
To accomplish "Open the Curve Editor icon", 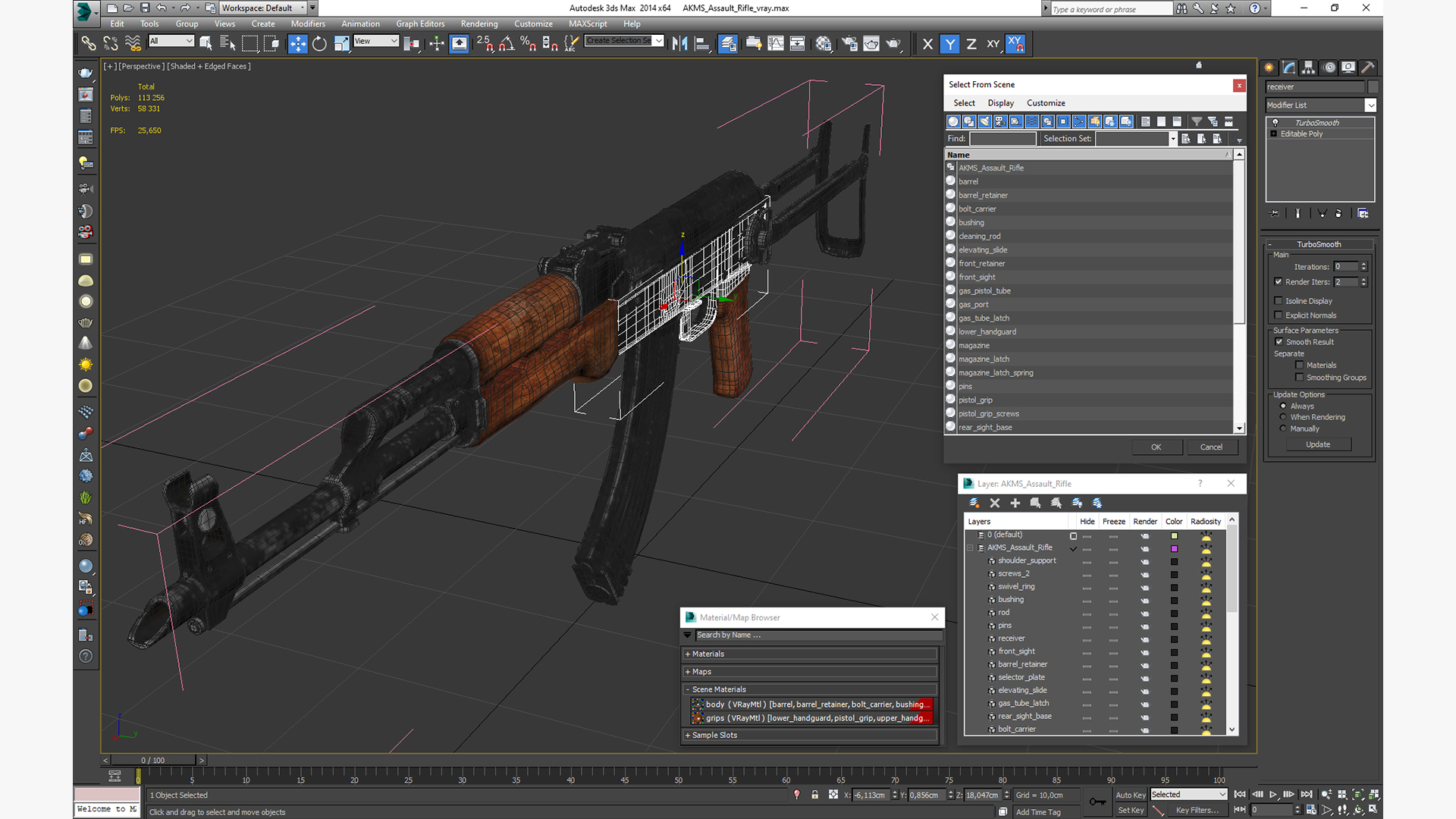I will coord(776,44).
